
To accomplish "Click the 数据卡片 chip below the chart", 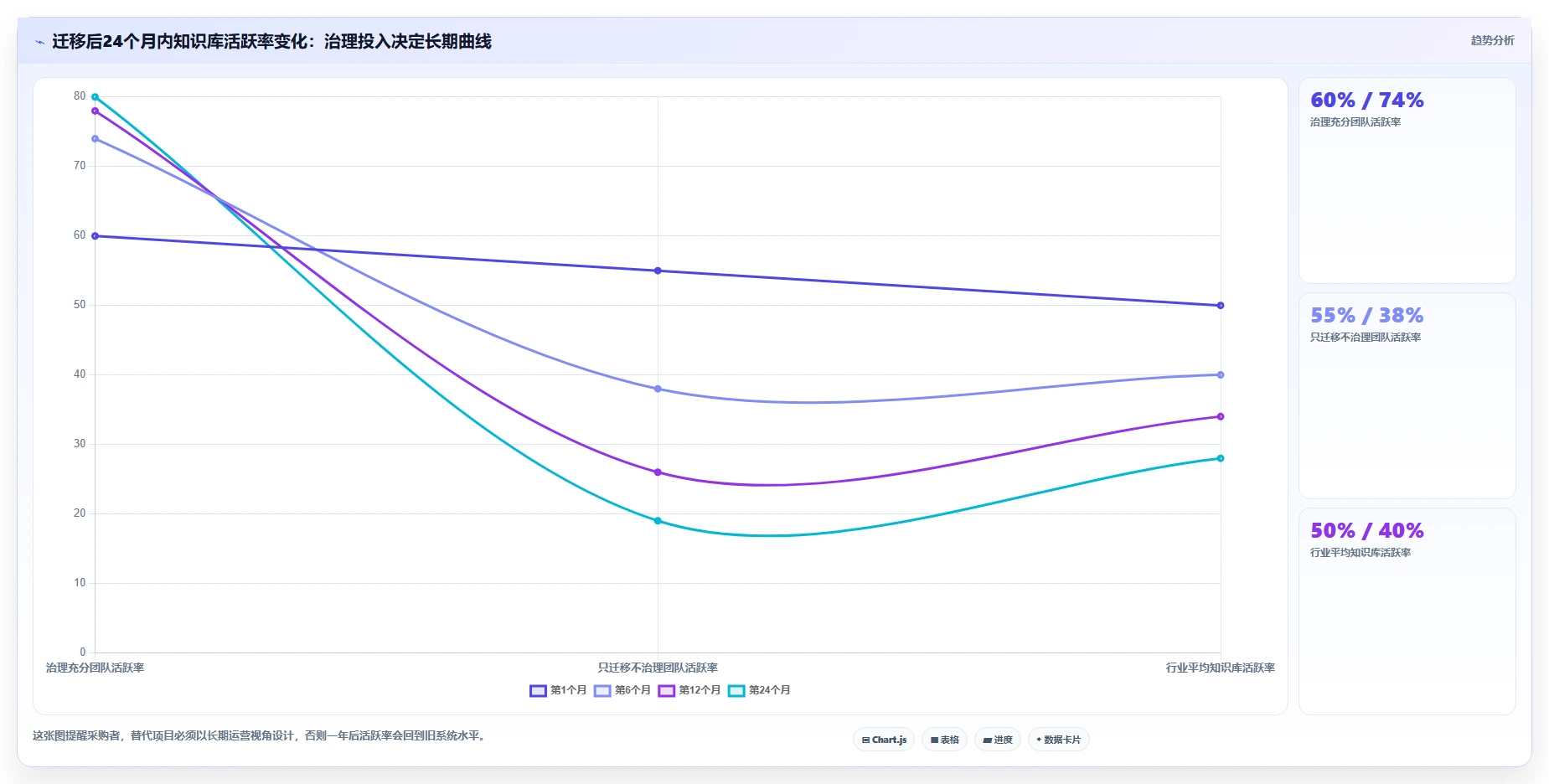I will click(1058, 740).
